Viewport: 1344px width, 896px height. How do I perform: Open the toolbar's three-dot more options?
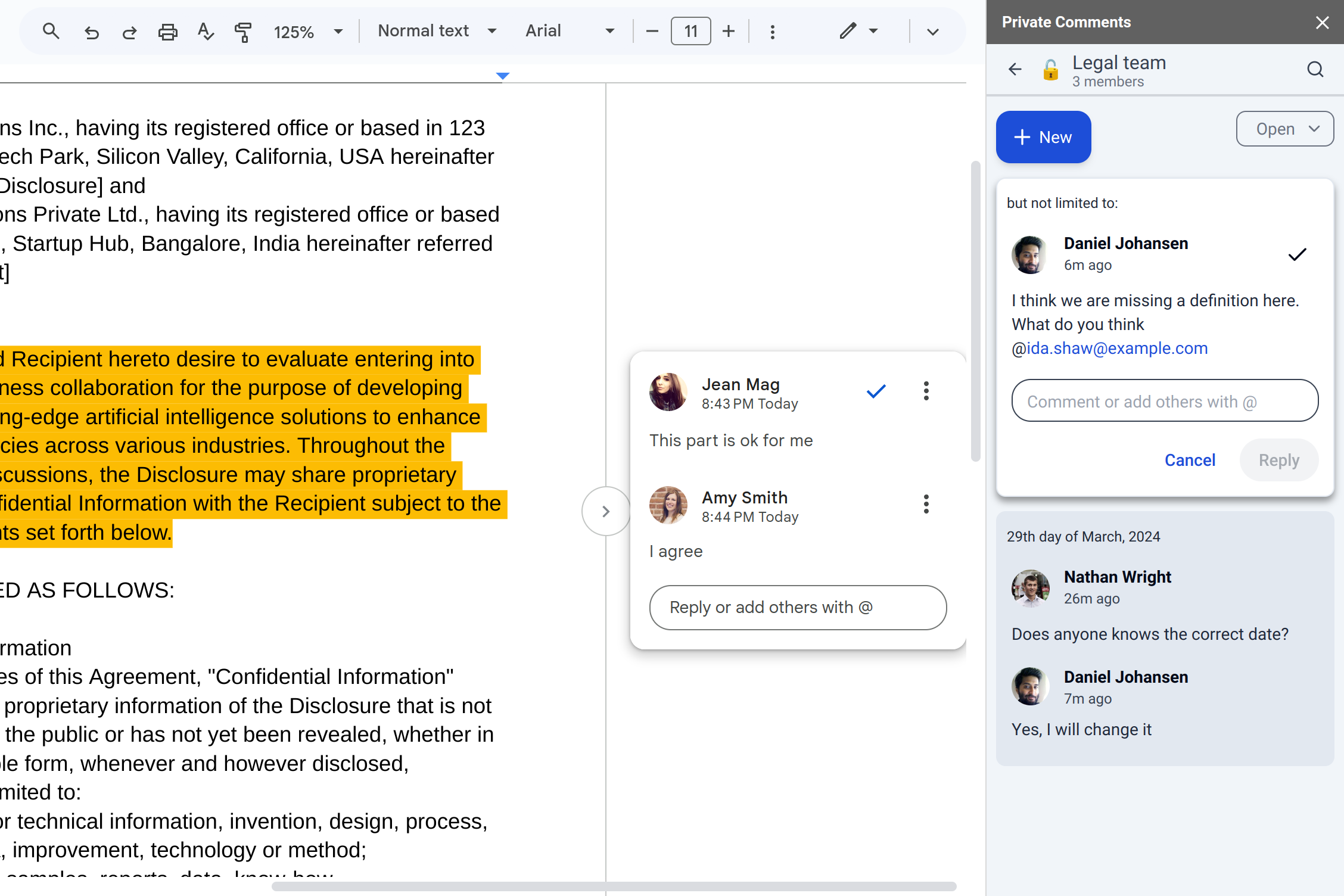tap(772, 32)
